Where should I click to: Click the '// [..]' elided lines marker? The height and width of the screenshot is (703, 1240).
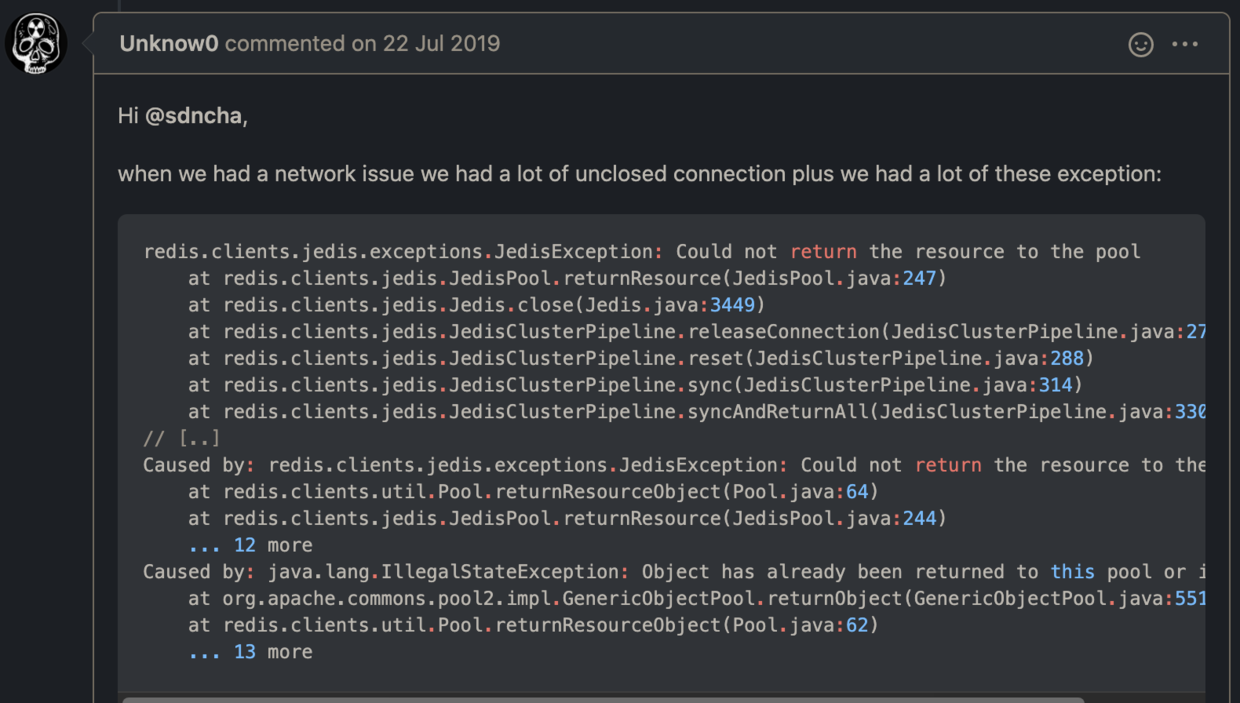tap(182, 438)
